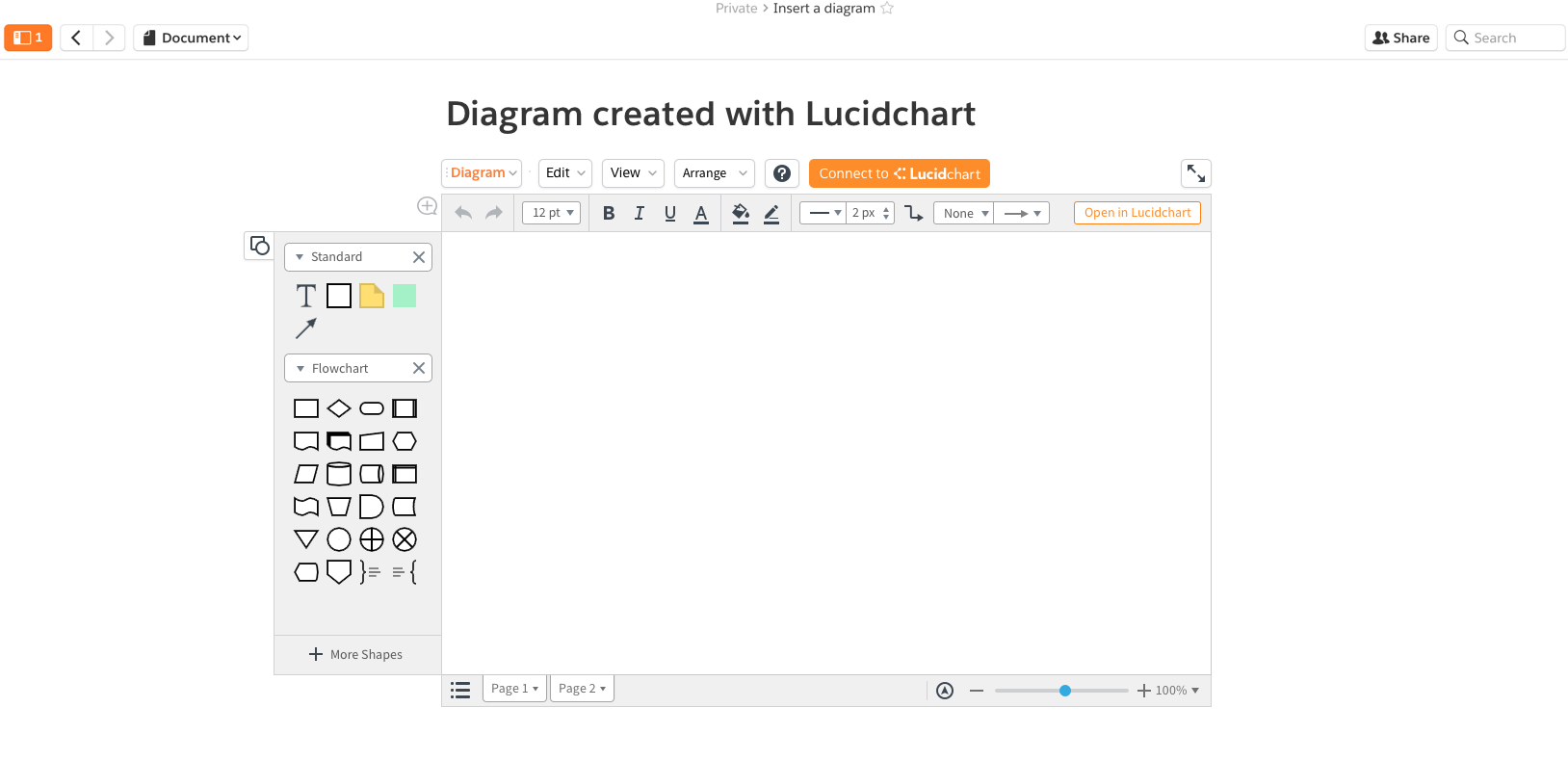The height and width of the screenshot is (760, 1568).
Task: Select the Merge triangle shape
Action: (306, 539)
